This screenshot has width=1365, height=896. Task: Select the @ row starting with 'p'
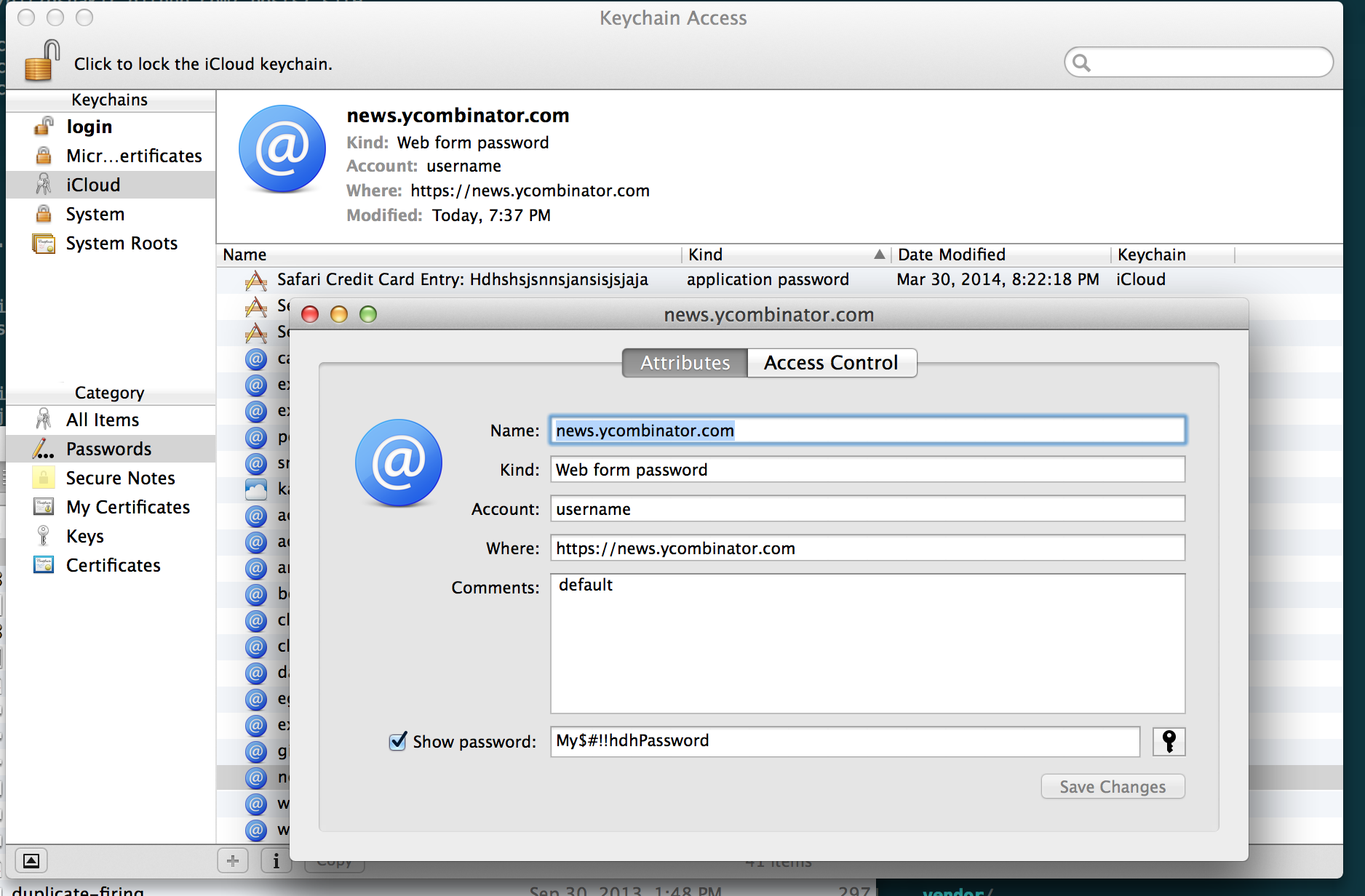(253, 437)
